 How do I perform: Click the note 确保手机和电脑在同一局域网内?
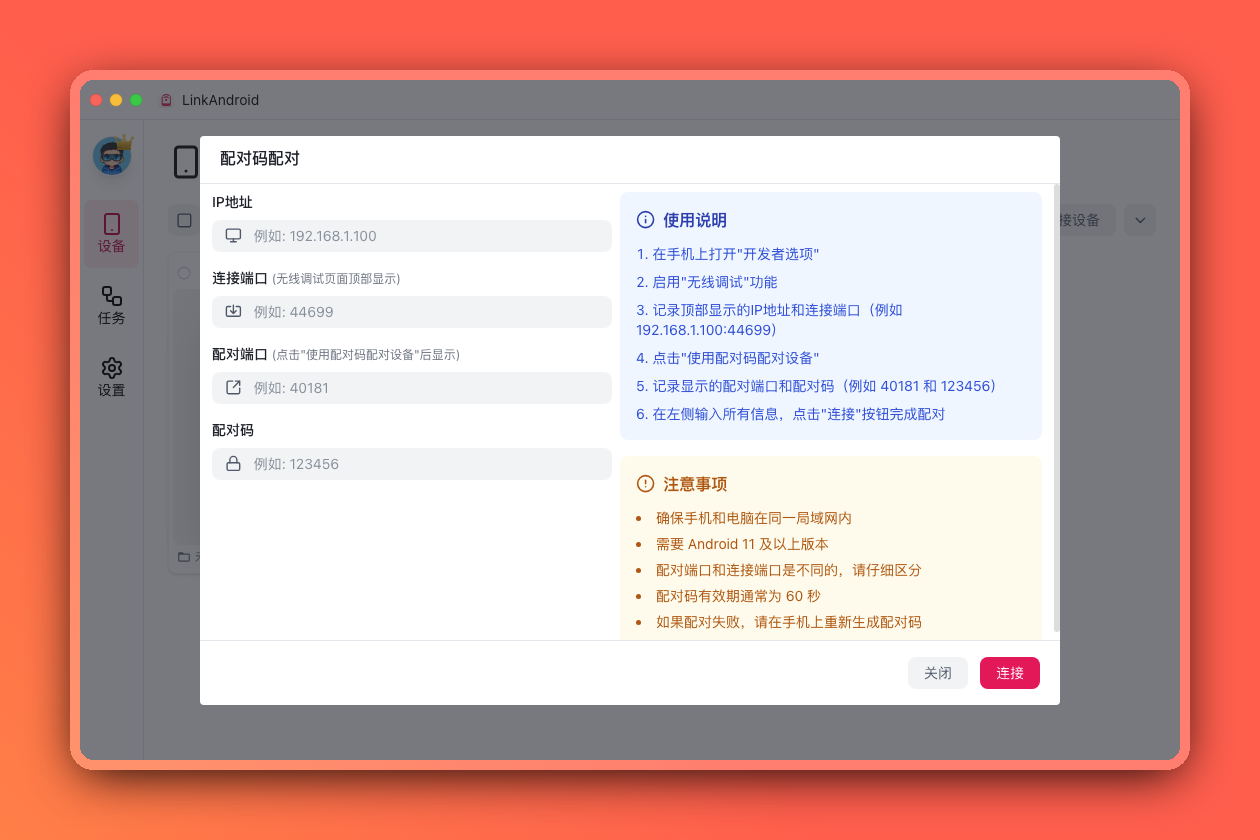click(754, 518)
